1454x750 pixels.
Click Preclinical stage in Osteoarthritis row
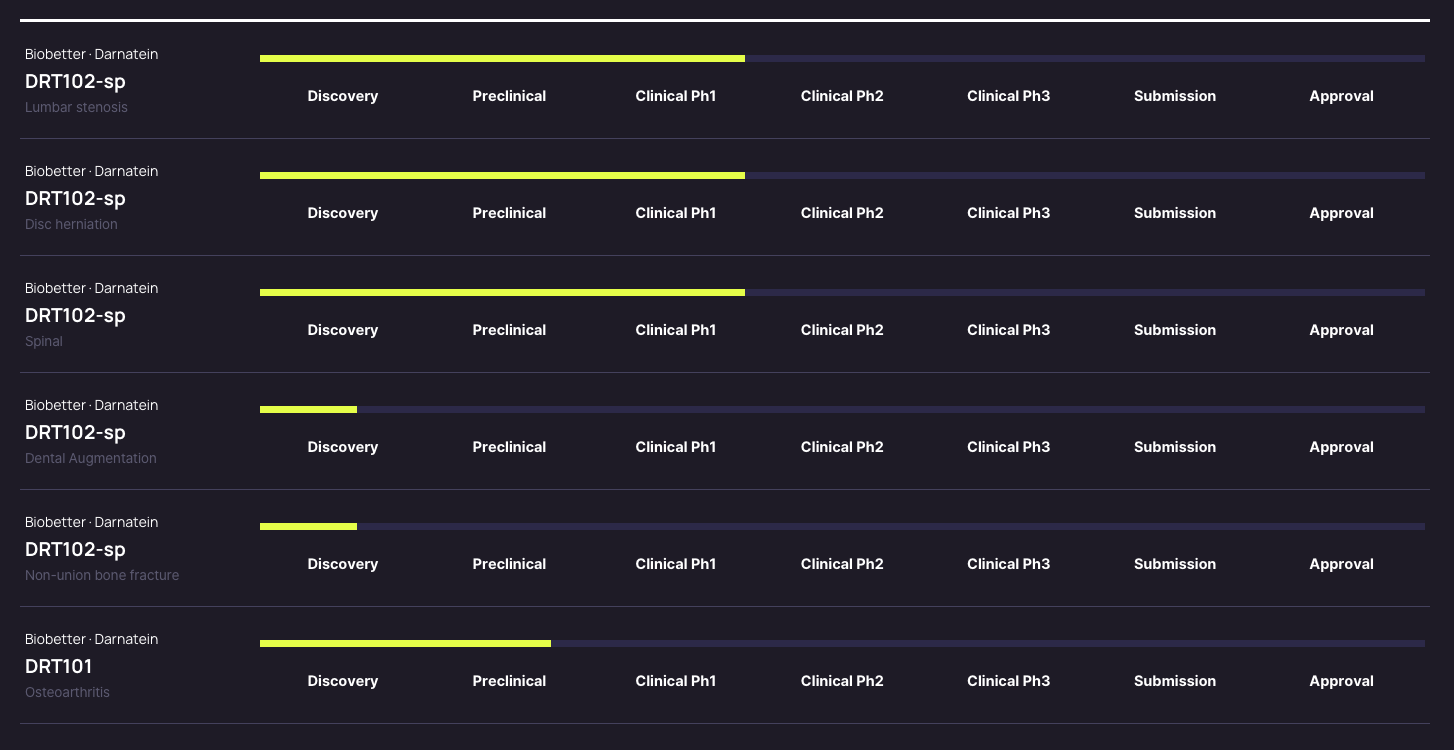509,681
